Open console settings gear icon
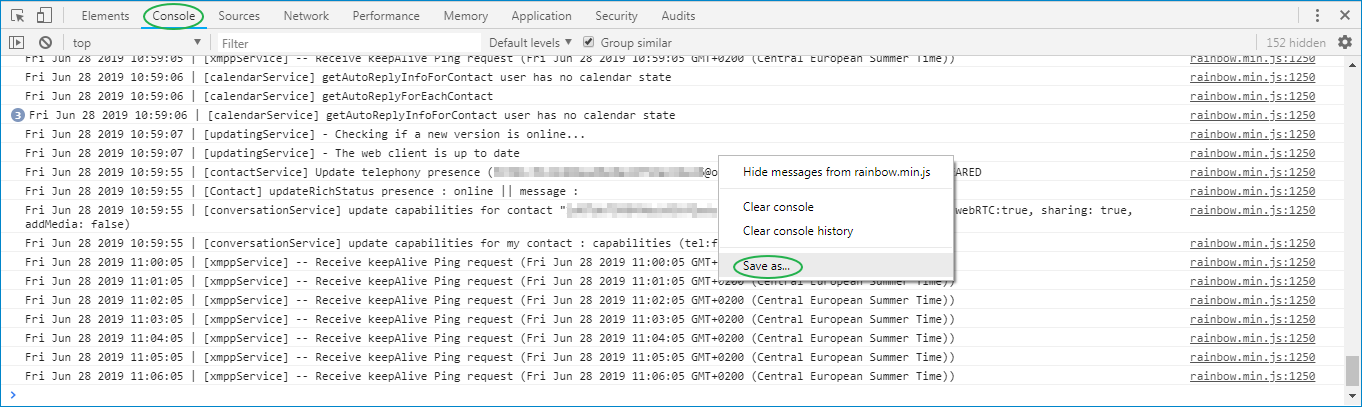The height and width of the screenshot is (407, 1362). click(x=1344, y=42)
